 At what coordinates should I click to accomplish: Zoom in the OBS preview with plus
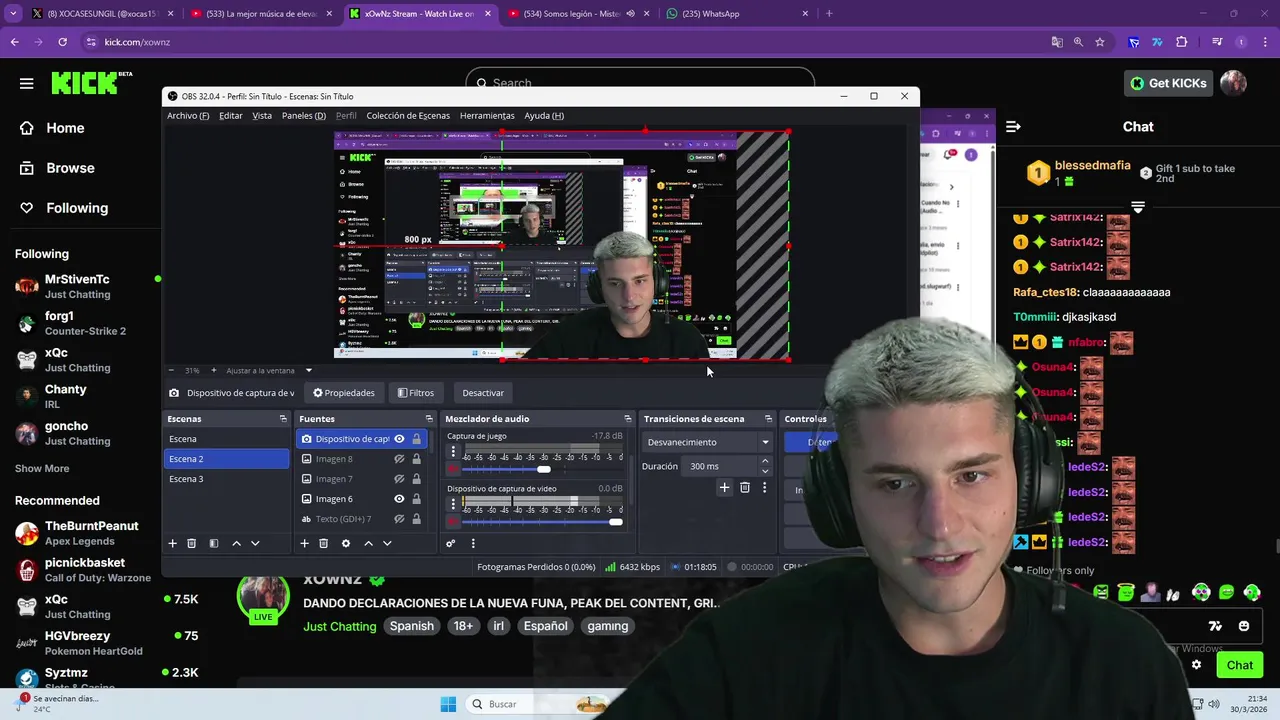coord(215,371)
